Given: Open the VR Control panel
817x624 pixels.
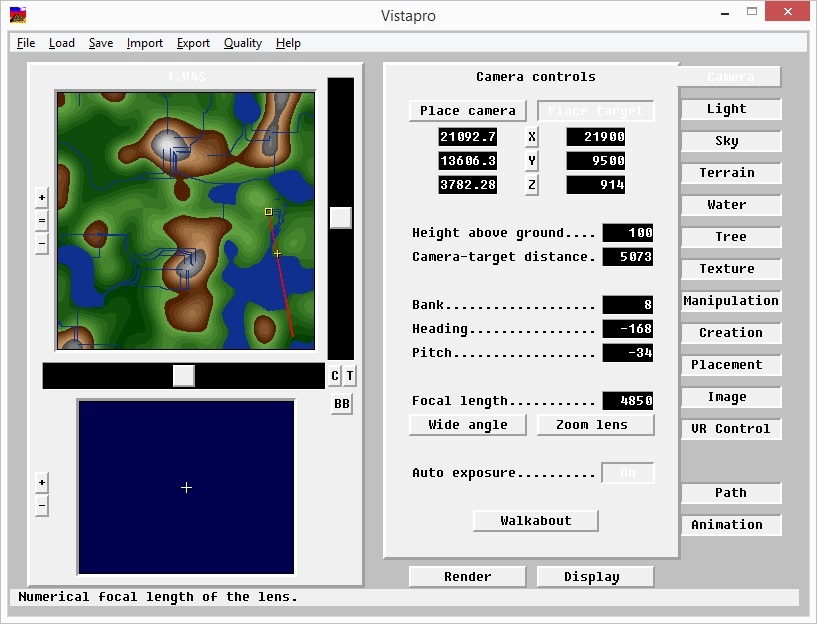Looking at the screenshot, I should click(731, 429).
